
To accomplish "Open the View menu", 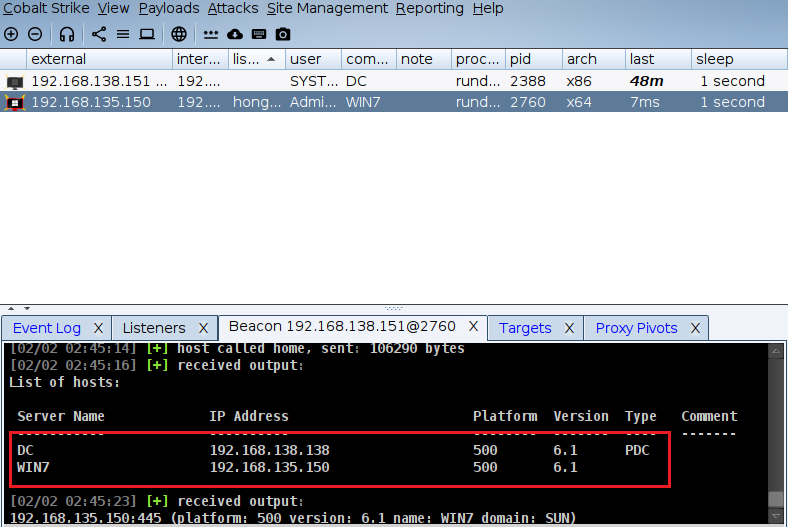I will [x=113, y=9].
